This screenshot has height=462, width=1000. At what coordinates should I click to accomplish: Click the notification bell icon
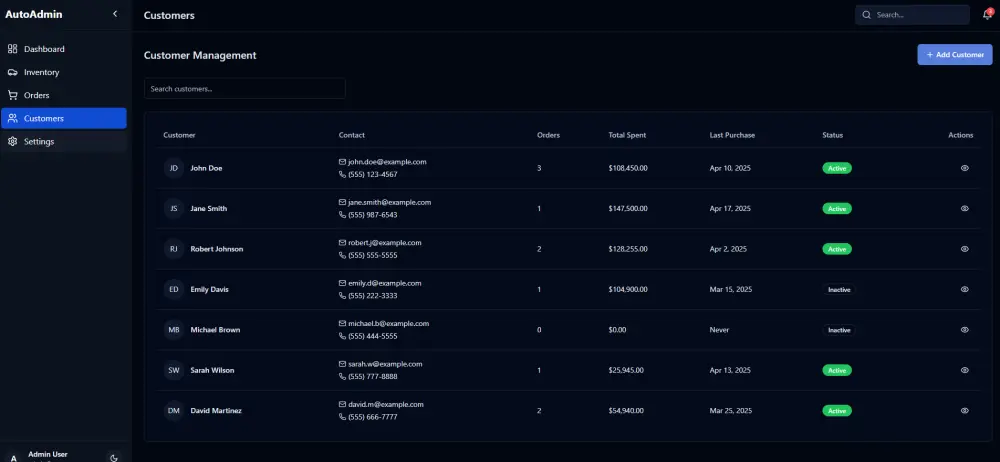click(987, 15)
